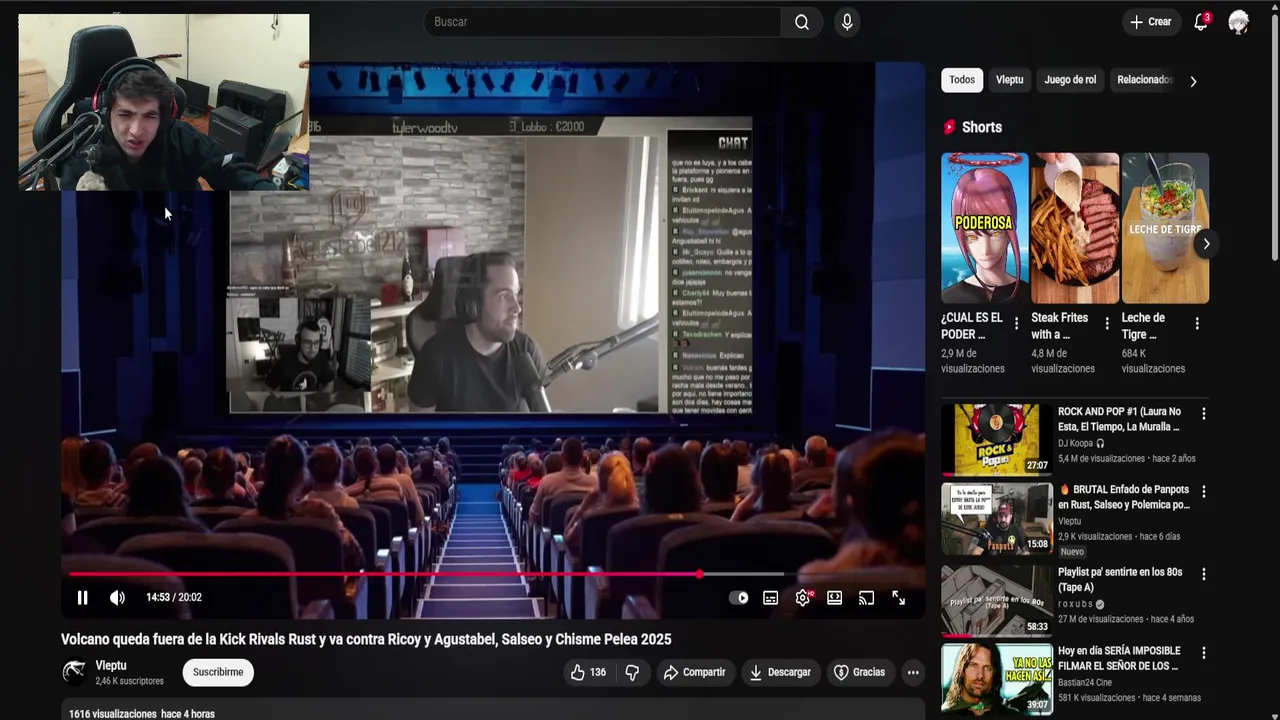Screen dimensions: 1280x720
Task: Select the Vleptu filter chip
Action: [1009, 80]
